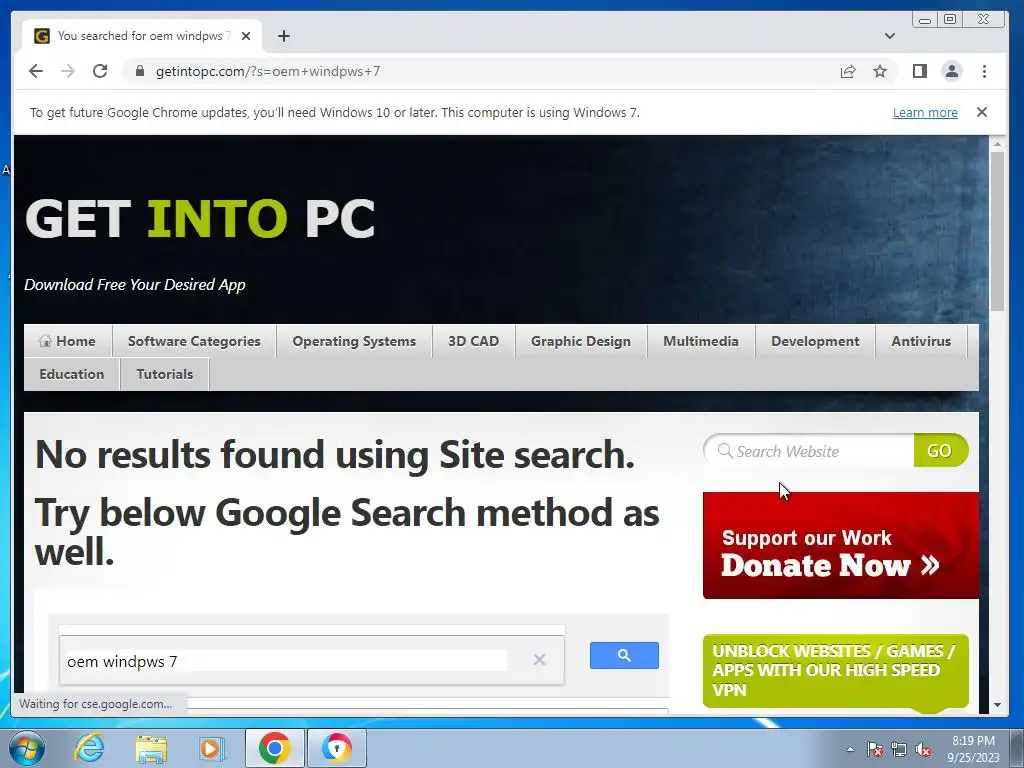Expand the tab search dropdown arrow
The width and height of the screenshot is (1024, 768).
pyautogui.click(x=889, y=36)
